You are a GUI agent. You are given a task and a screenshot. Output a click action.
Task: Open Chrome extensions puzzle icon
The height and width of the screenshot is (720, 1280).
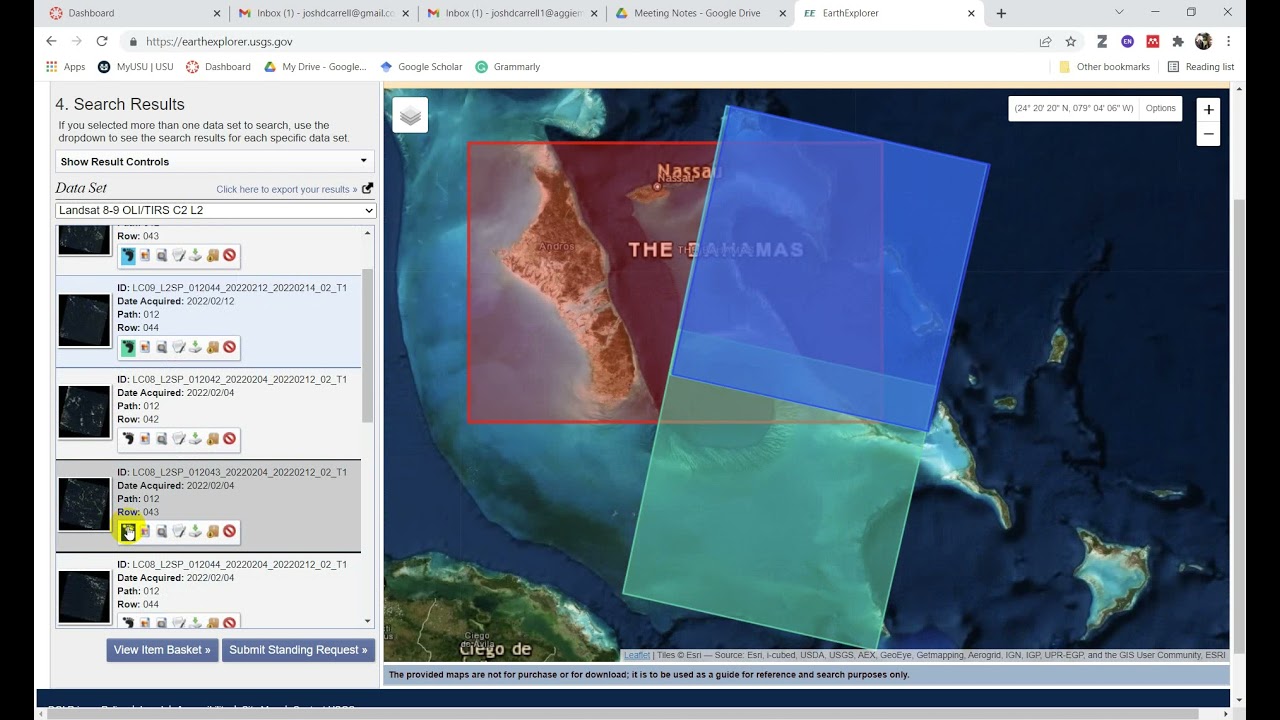pos(1178,41)
